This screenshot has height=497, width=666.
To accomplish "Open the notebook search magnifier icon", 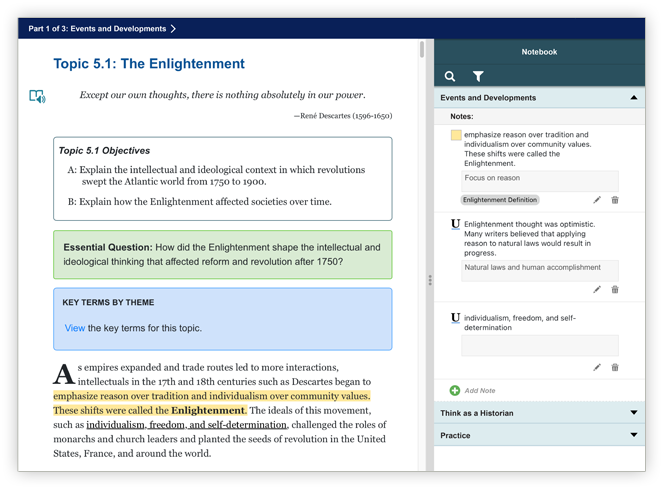I will (x=450, y=76).
